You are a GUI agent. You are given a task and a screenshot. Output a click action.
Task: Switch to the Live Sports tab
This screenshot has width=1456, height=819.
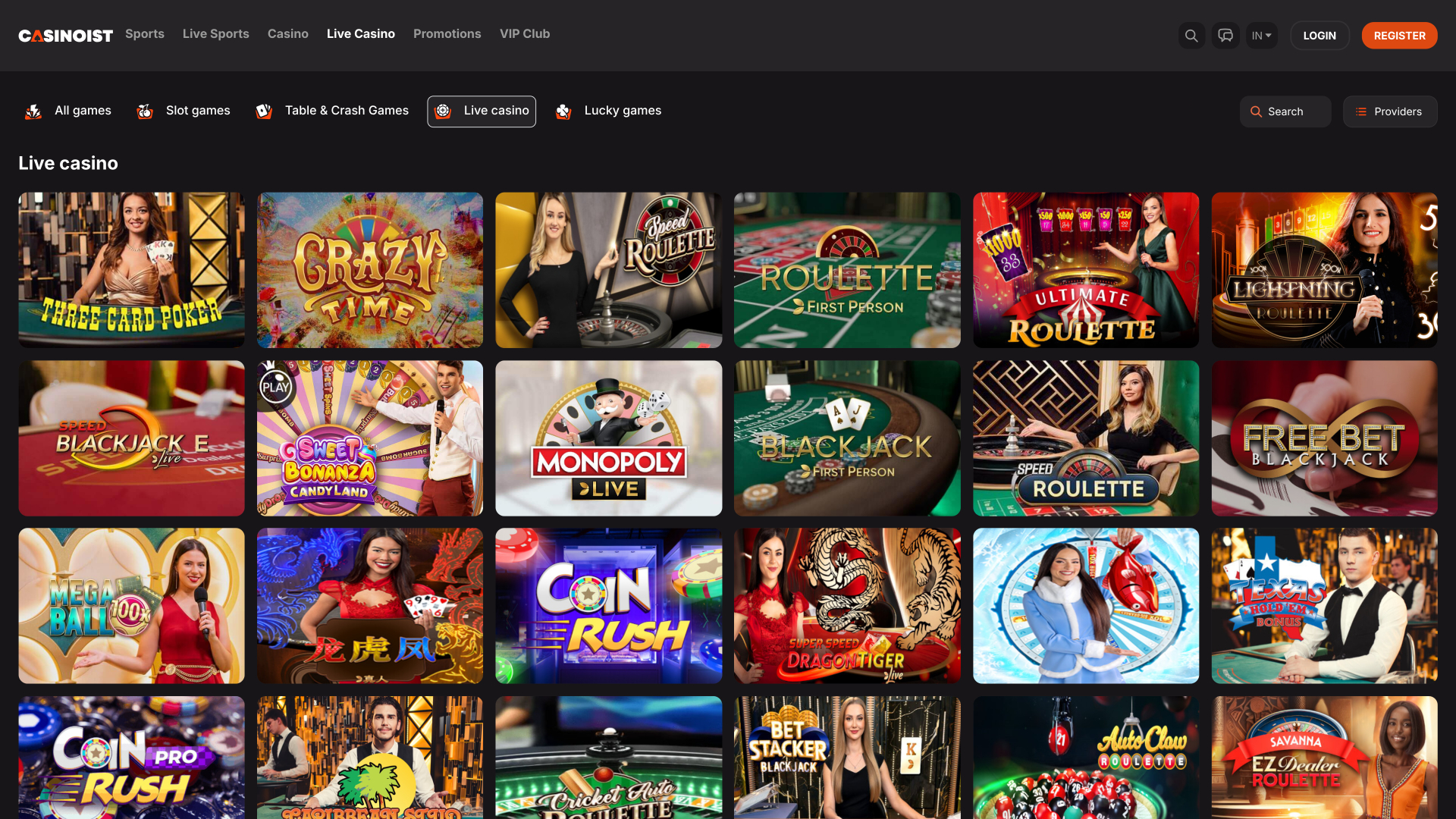[215, 33]
